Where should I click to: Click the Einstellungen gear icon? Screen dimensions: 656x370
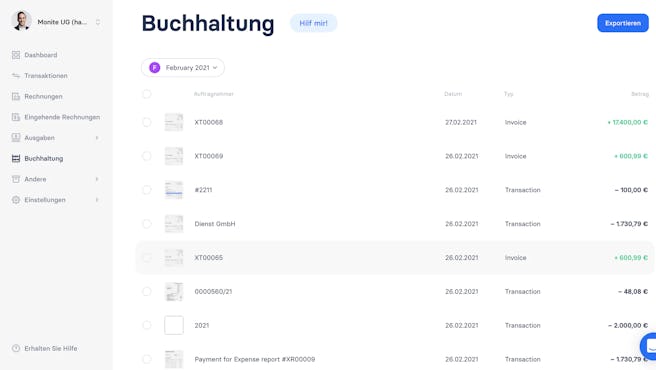(16, 200)
